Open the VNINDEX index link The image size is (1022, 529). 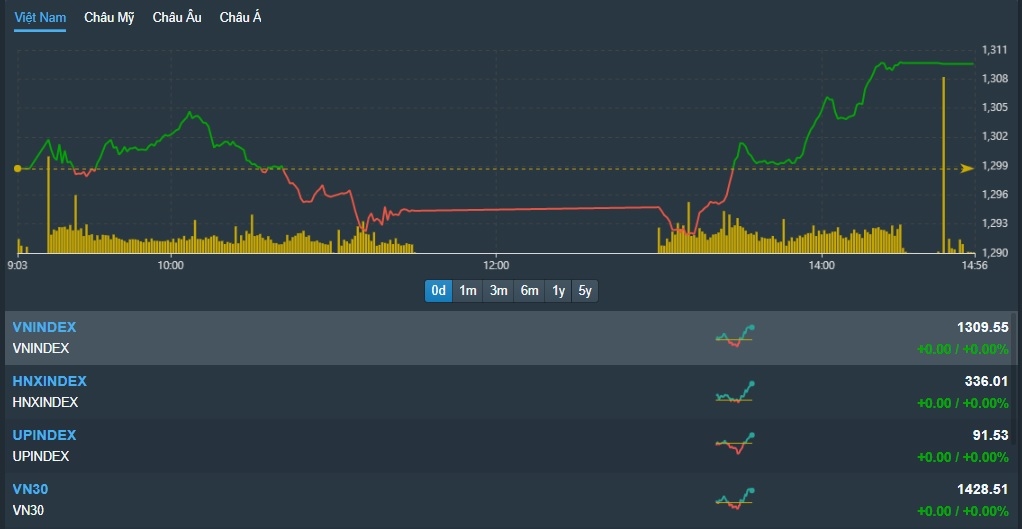click(x=44, y=327)
